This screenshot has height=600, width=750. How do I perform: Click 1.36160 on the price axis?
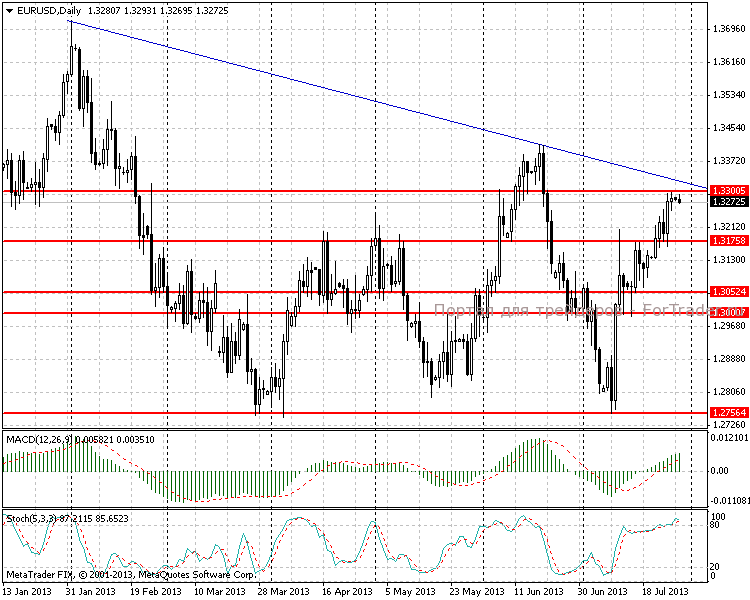[x=729, y=62]
